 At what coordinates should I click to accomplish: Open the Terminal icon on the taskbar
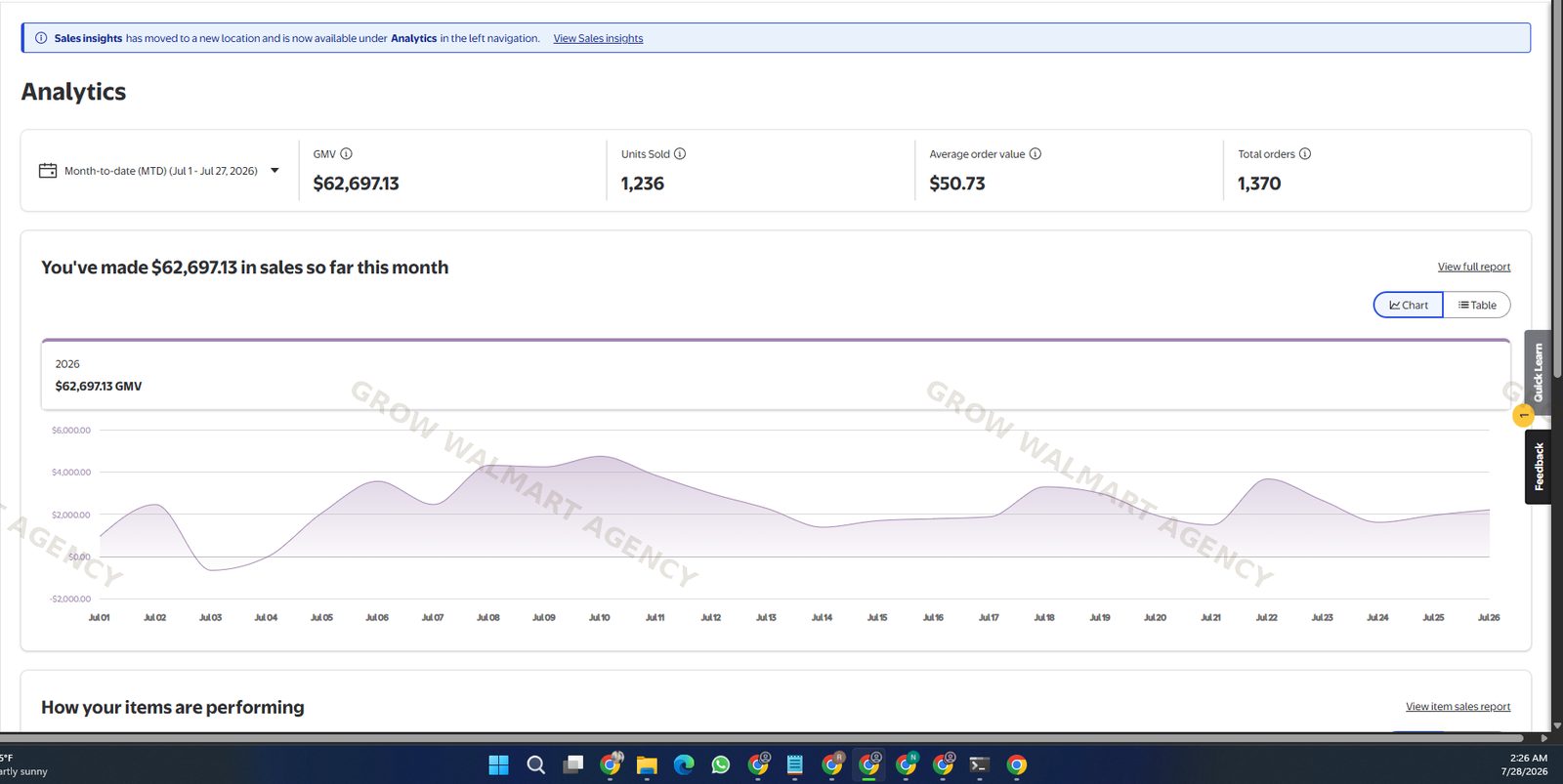click(x=980, y=764)
